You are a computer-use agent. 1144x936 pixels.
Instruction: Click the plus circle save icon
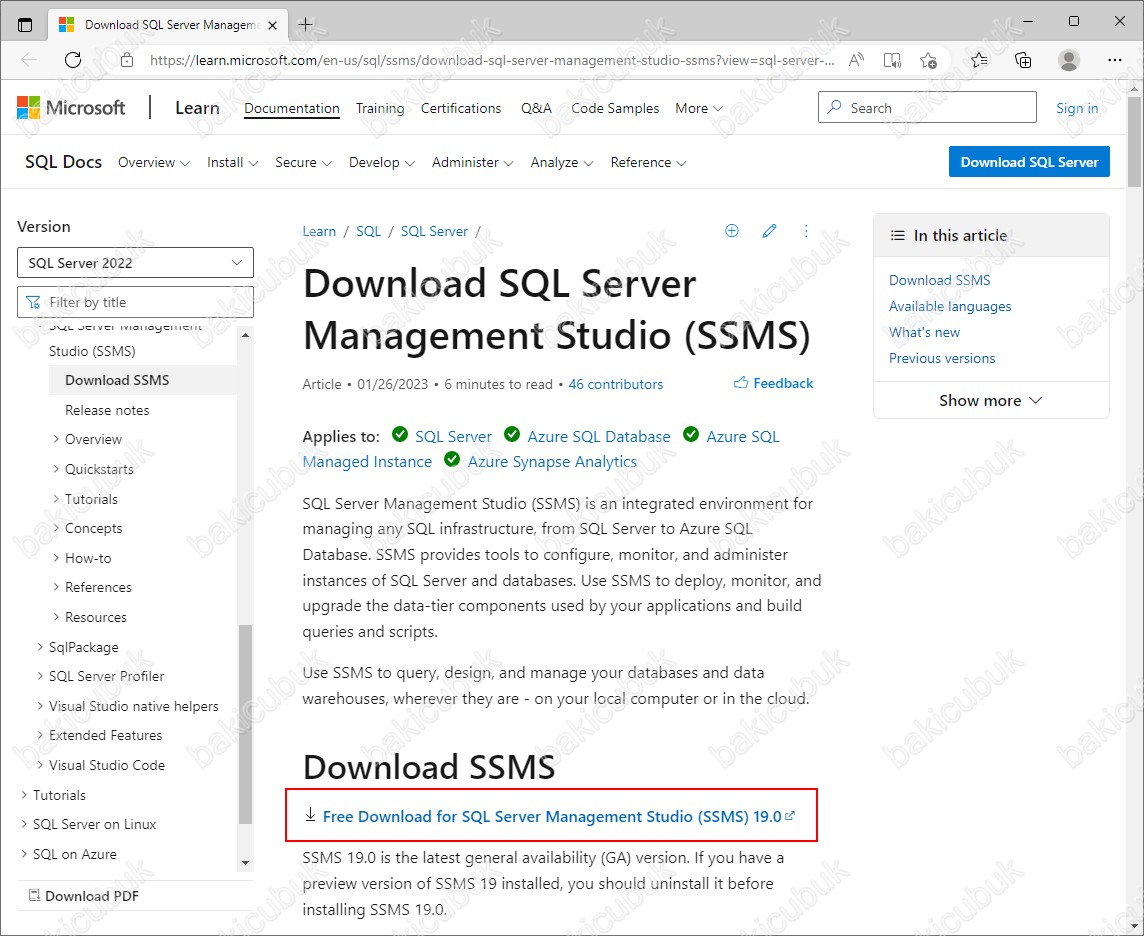coord(732,231)
